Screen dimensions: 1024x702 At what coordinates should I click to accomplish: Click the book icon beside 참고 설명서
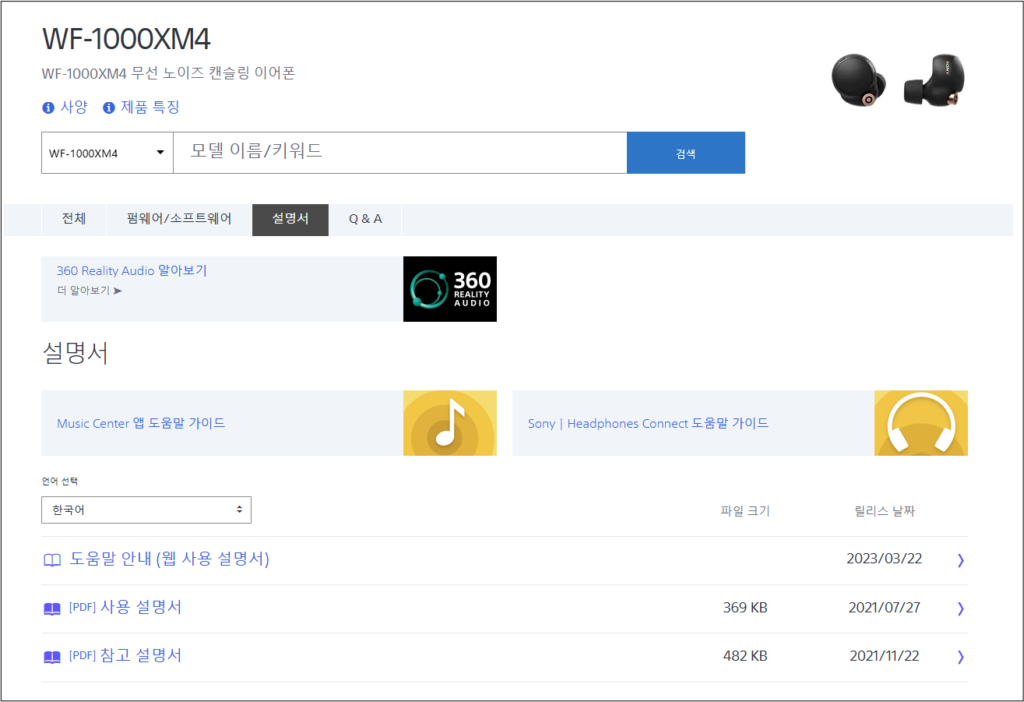point(52,657)
